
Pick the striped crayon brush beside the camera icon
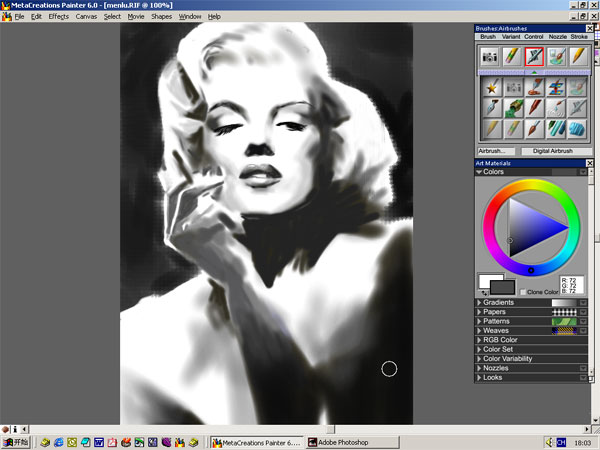(512, 57)
